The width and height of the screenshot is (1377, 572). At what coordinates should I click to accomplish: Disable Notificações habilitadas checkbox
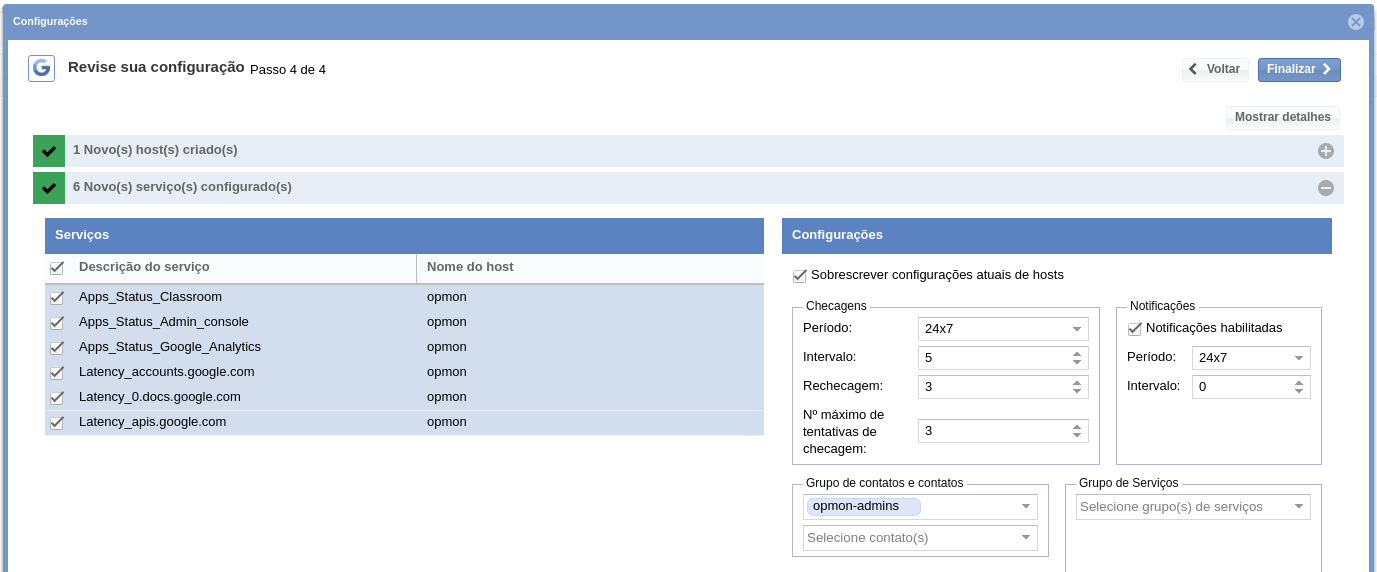pyautogui.click(x=1134, y=328)
